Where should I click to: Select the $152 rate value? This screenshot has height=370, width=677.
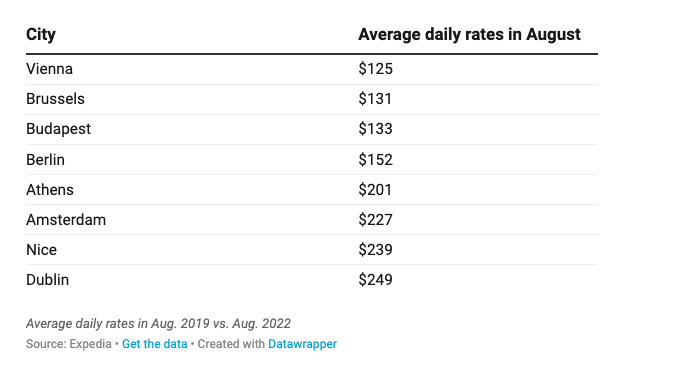pyautogui.click(x=375, y=160)
